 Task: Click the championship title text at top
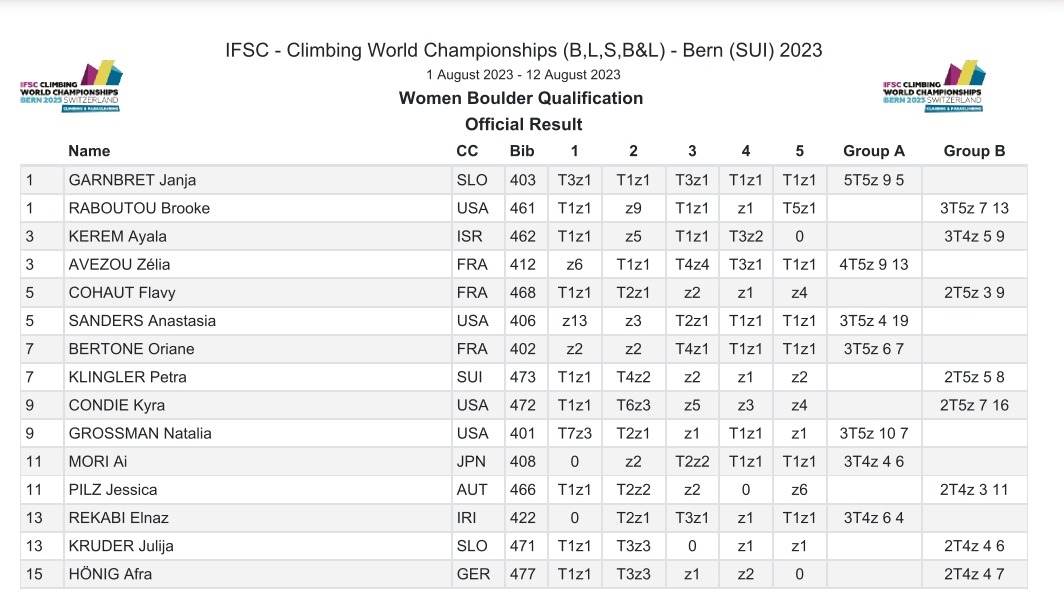point(524,51)
